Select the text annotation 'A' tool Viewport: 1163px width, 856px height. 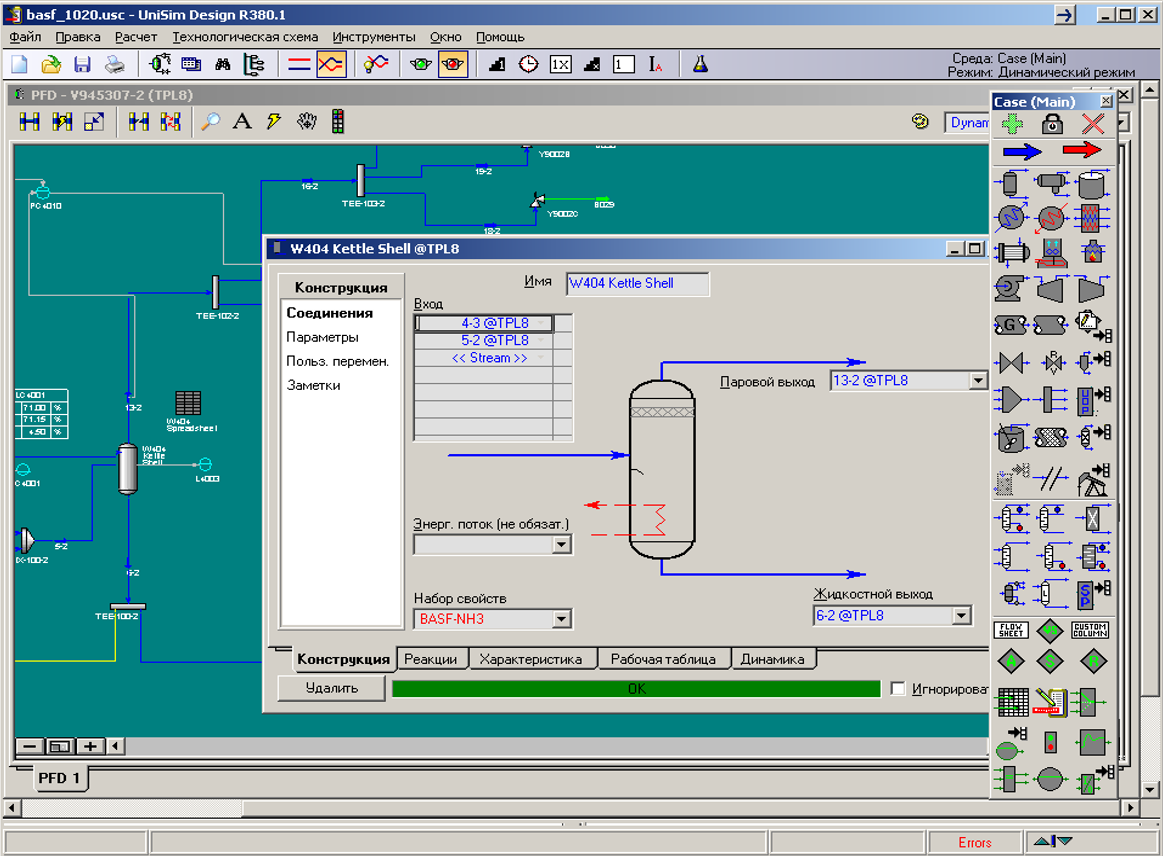(x=242, y=122)
